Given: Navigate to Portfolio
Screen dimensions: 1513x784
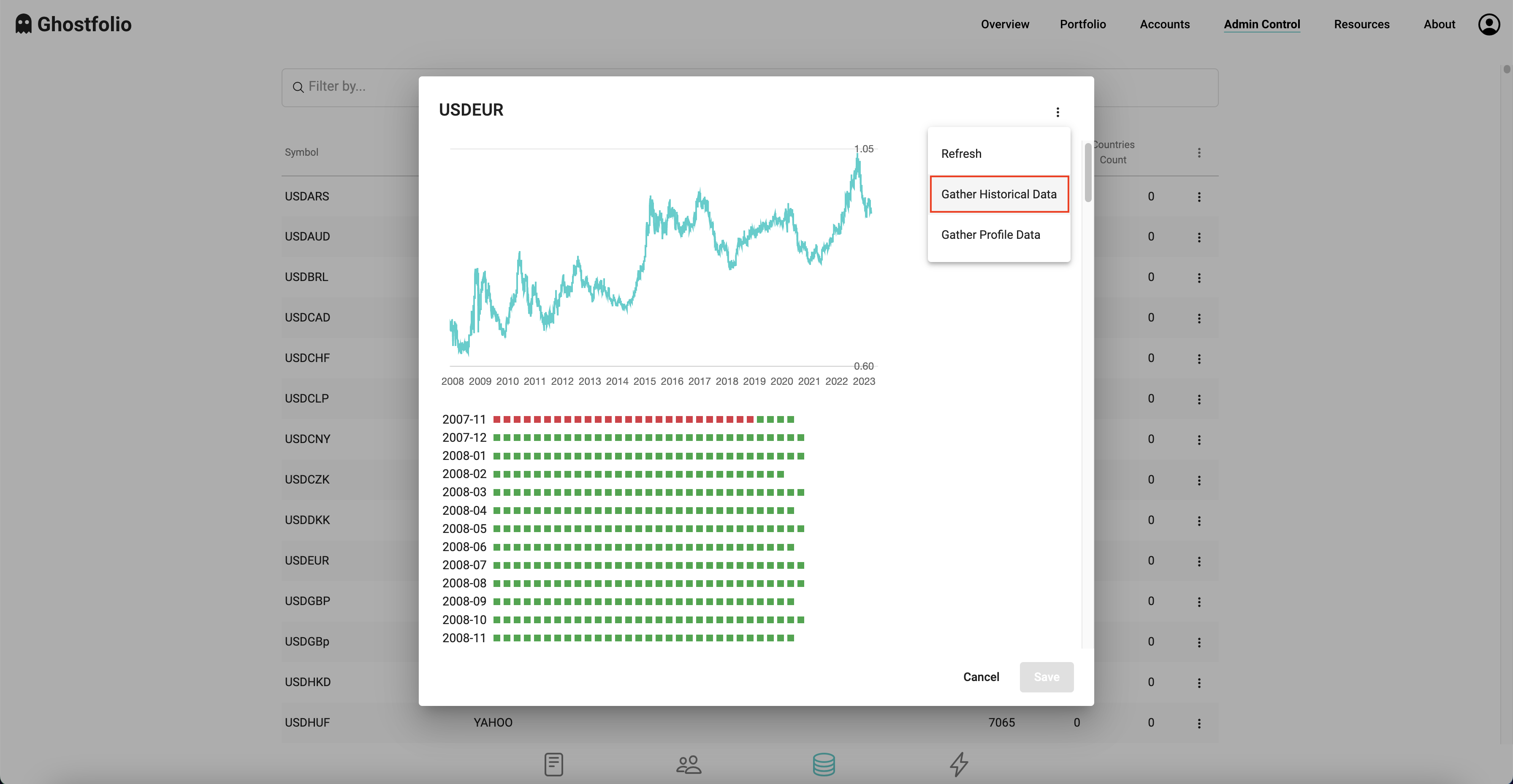Looking at the screenshot, I should click(x=1082, y=24).
